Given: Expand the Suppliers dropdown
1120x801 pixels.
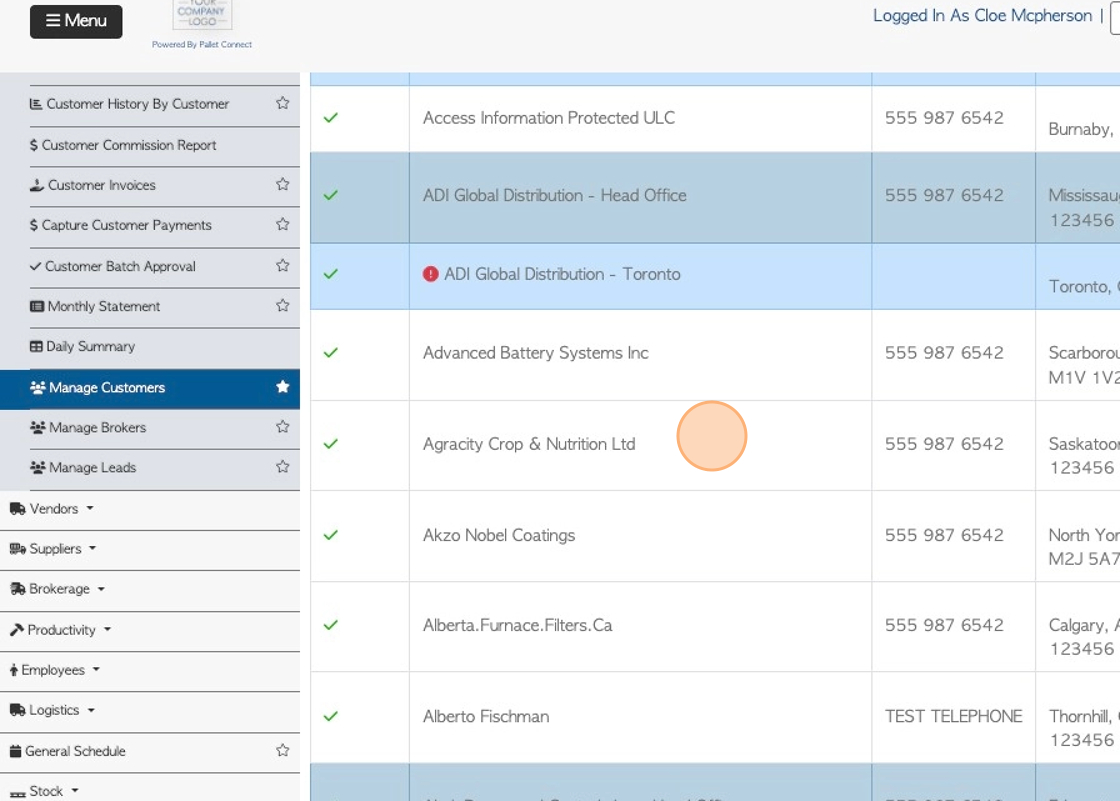Looking at the screenshot, I should pyautogui.click(x=54, y=549).
